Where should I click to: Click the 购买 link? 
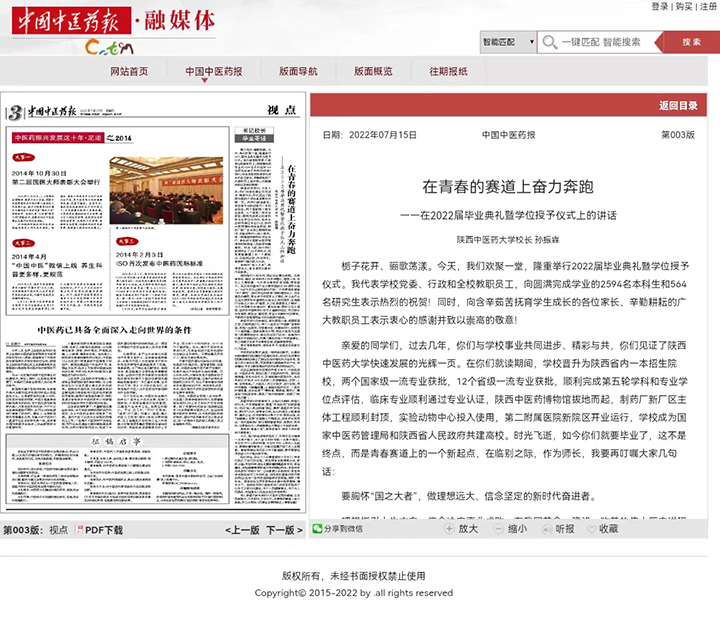pyautogui.click(x=684, y=6)
